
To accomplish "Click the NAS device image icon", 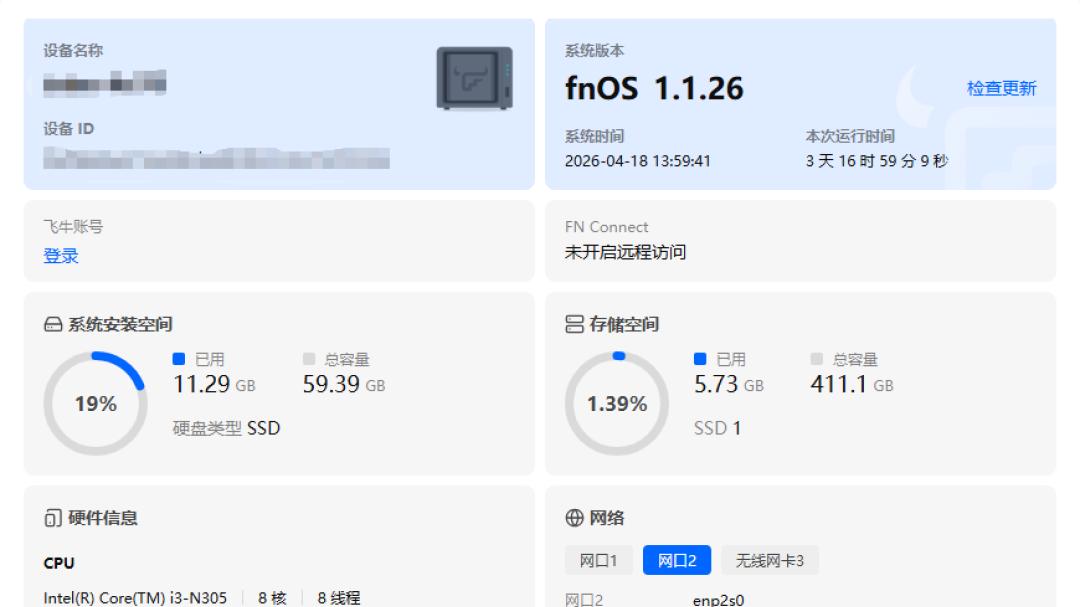I will 475,79.
